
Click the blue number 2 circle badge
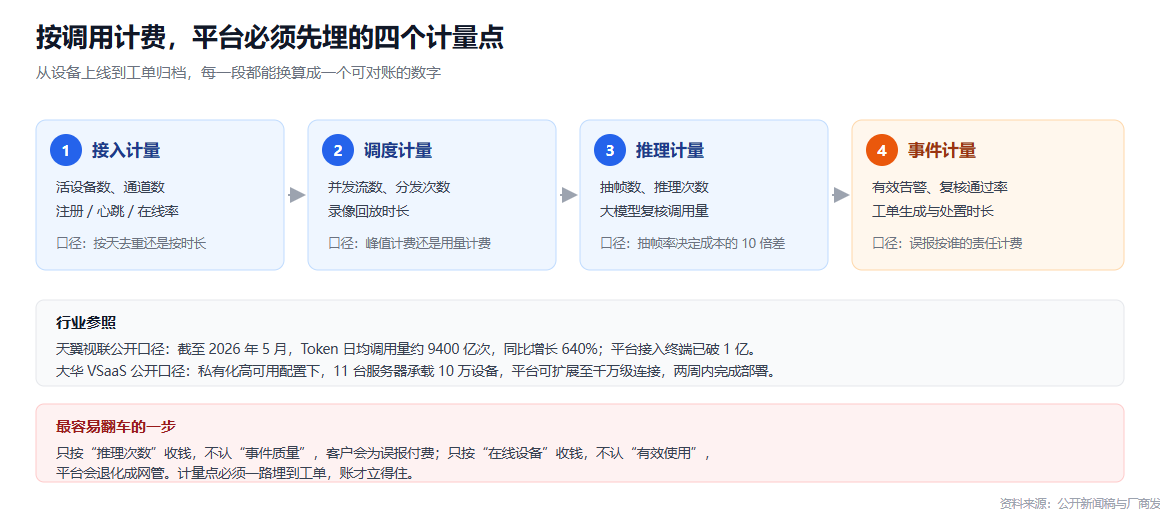(338, 151)
